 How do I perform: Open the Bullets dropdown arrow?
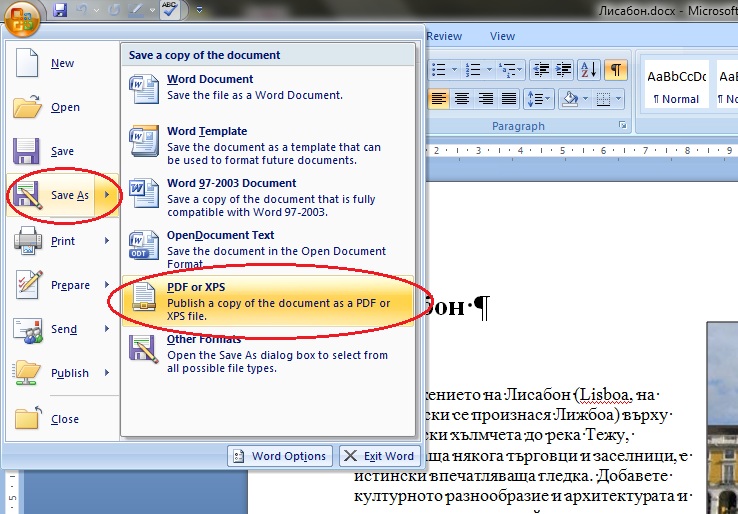(x=454, y=70)
